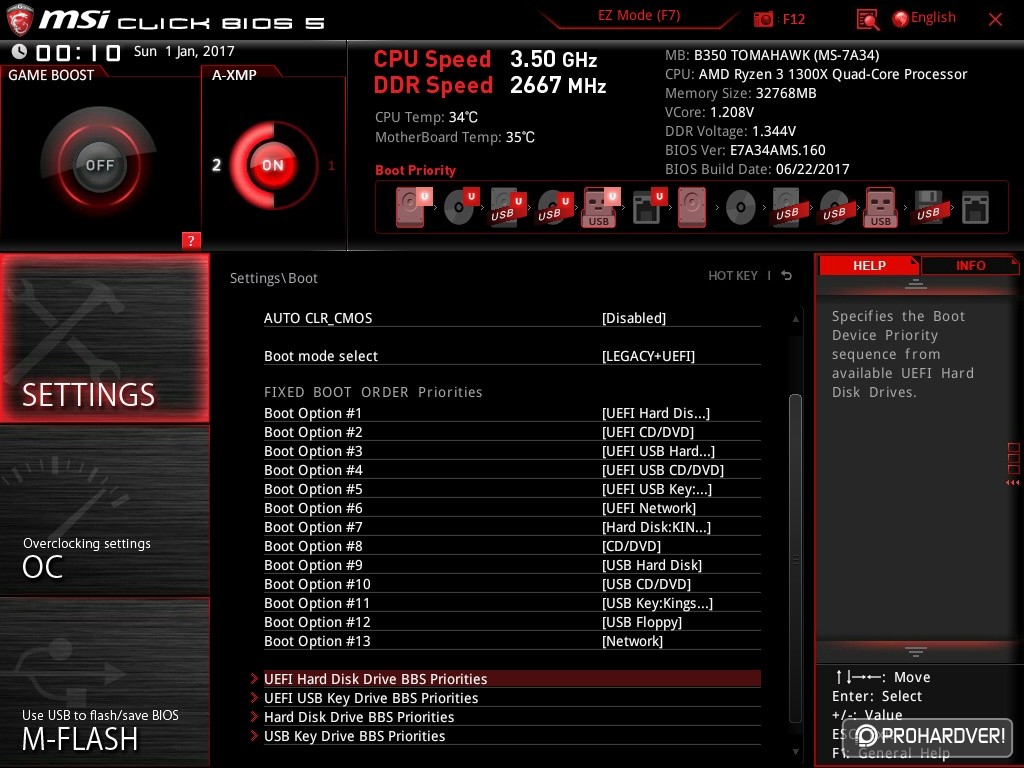Select fourth boot priority icon, UEFI USB CD/DVD
Viewport: 1024px width, 768px height.
(554, 207)
